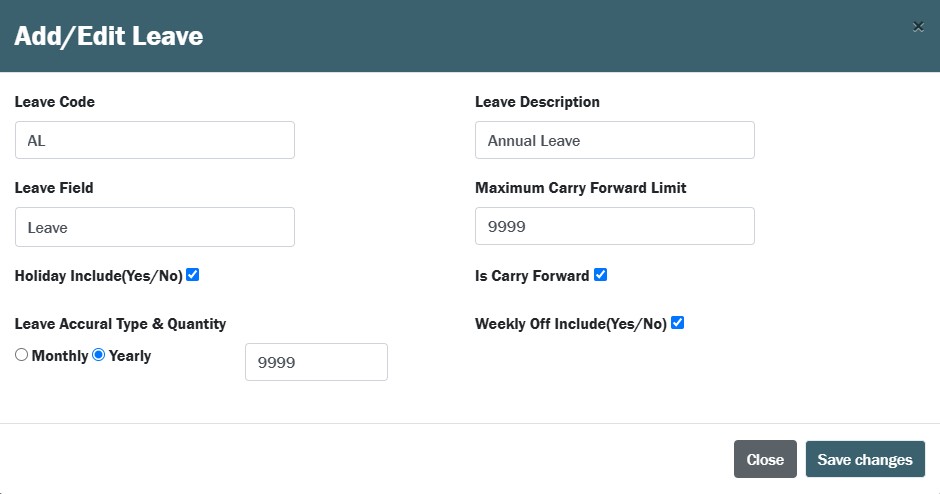Click the Save changes button
Image resolution: width=940 pixels, height=494 pixels.
click(865, 460)
